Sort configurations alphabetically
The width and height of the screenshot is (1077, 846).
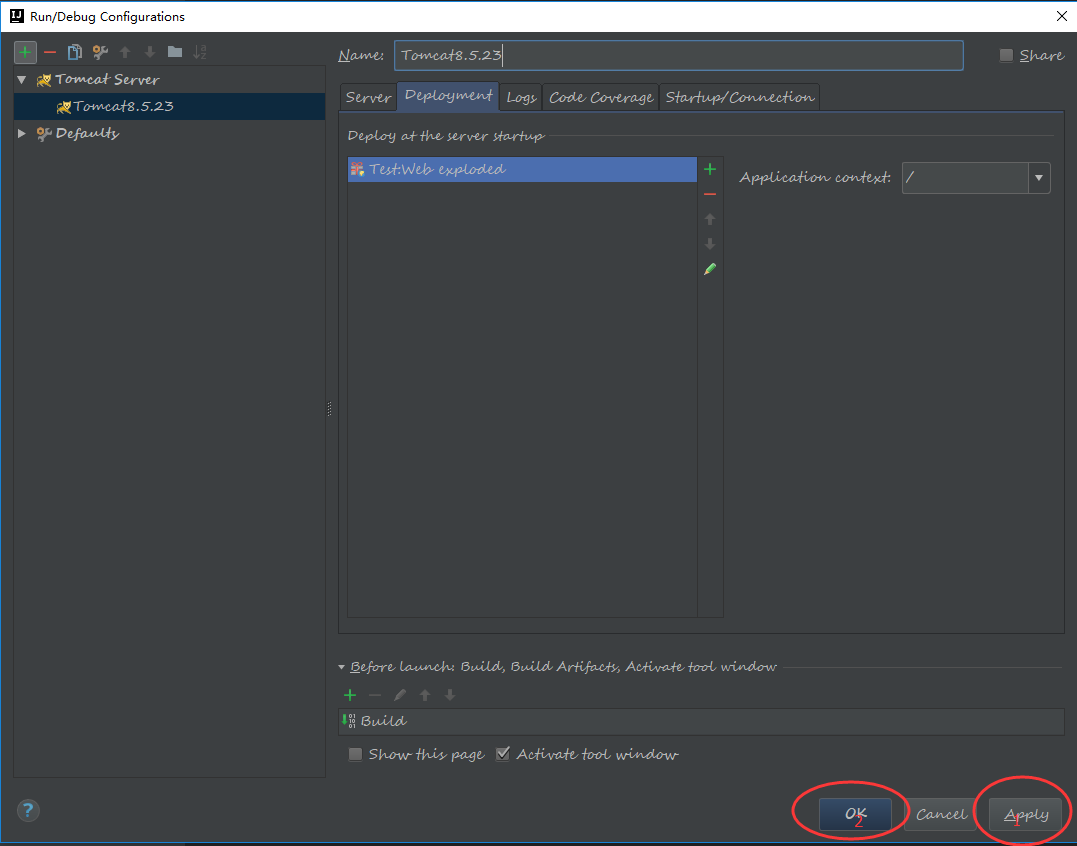point(200,52)
